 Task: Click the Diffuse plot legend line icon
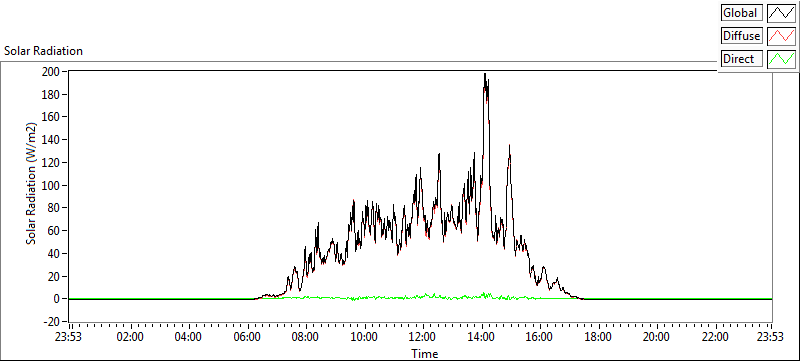(x=781, y=36)
